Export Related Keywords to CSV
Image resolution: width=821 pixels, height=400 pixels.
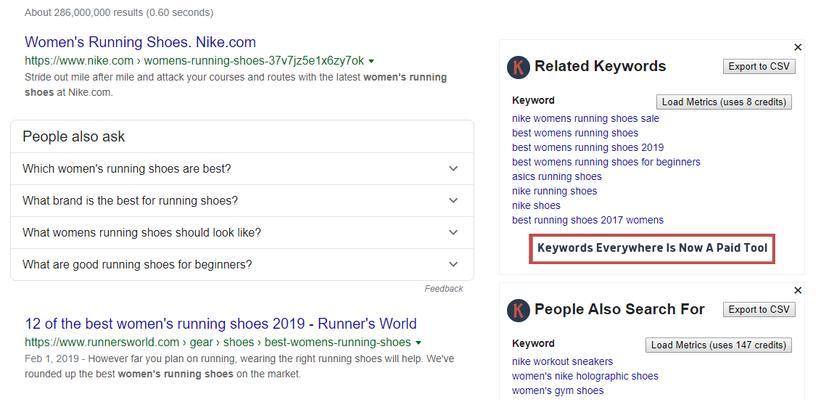[x=758, y=67]
